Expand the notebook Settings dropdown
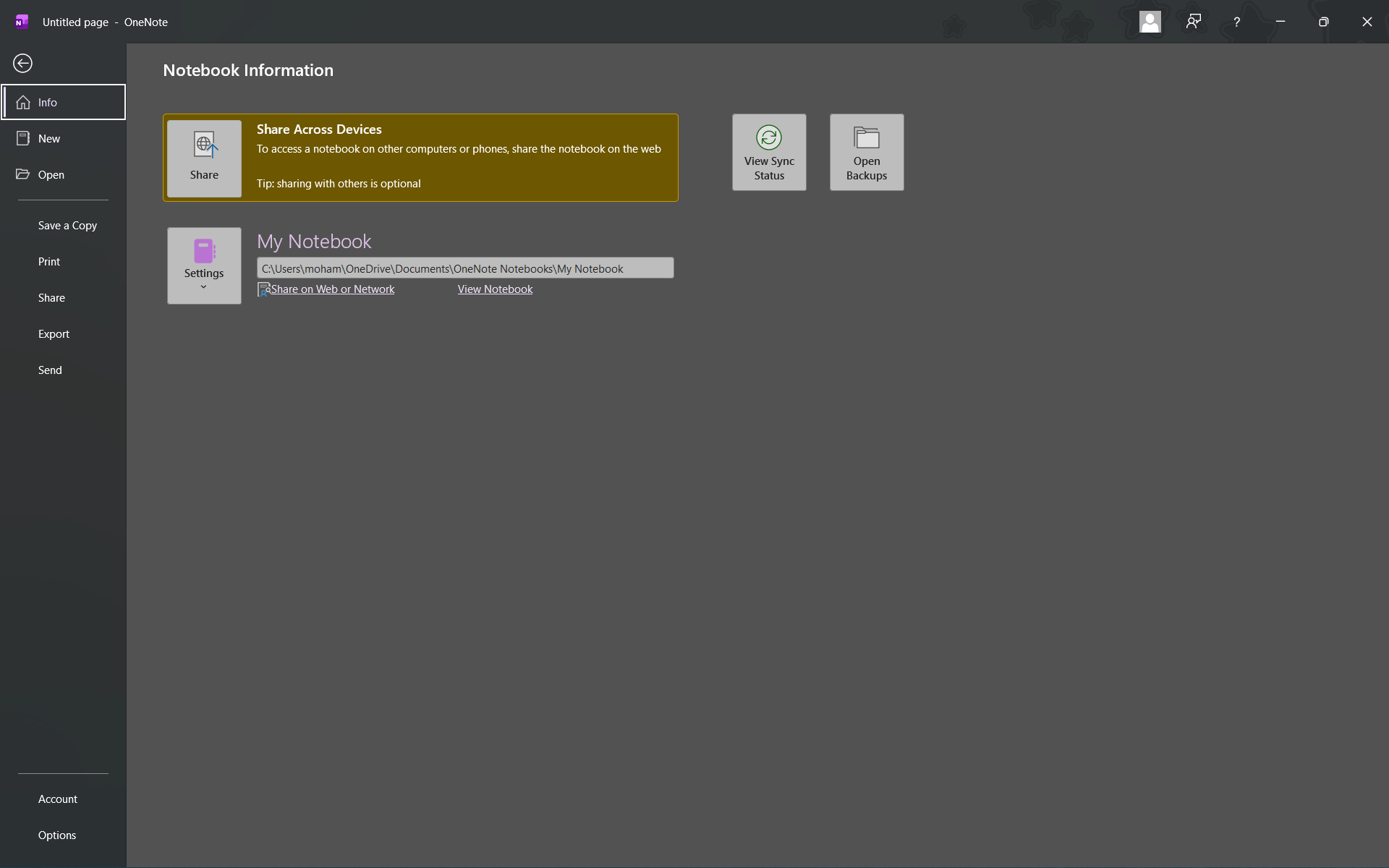This screenshot has height=868, width=1389. [x=204, y=265]
